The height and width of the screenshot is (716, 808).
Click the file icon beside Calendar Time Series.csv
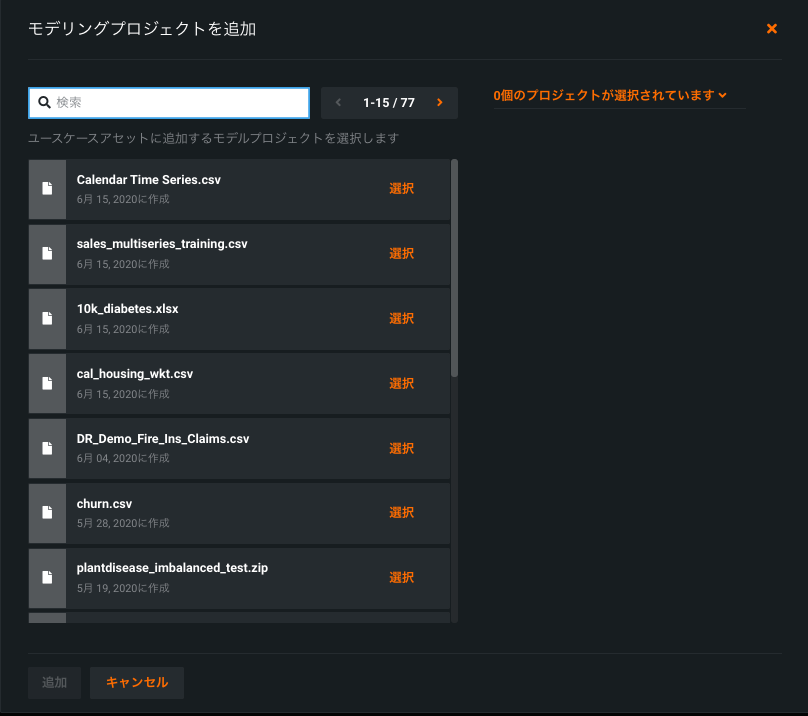47,189
